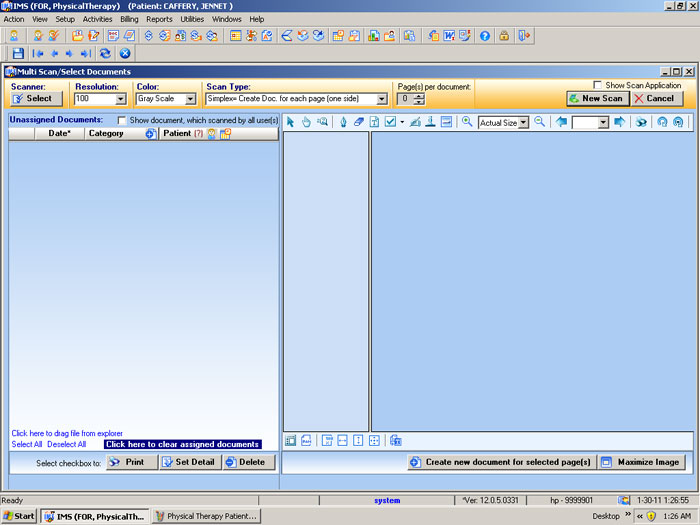Open the Actual Size zoom dropdown
700x525 pixels.
click(x=524, y=122)
